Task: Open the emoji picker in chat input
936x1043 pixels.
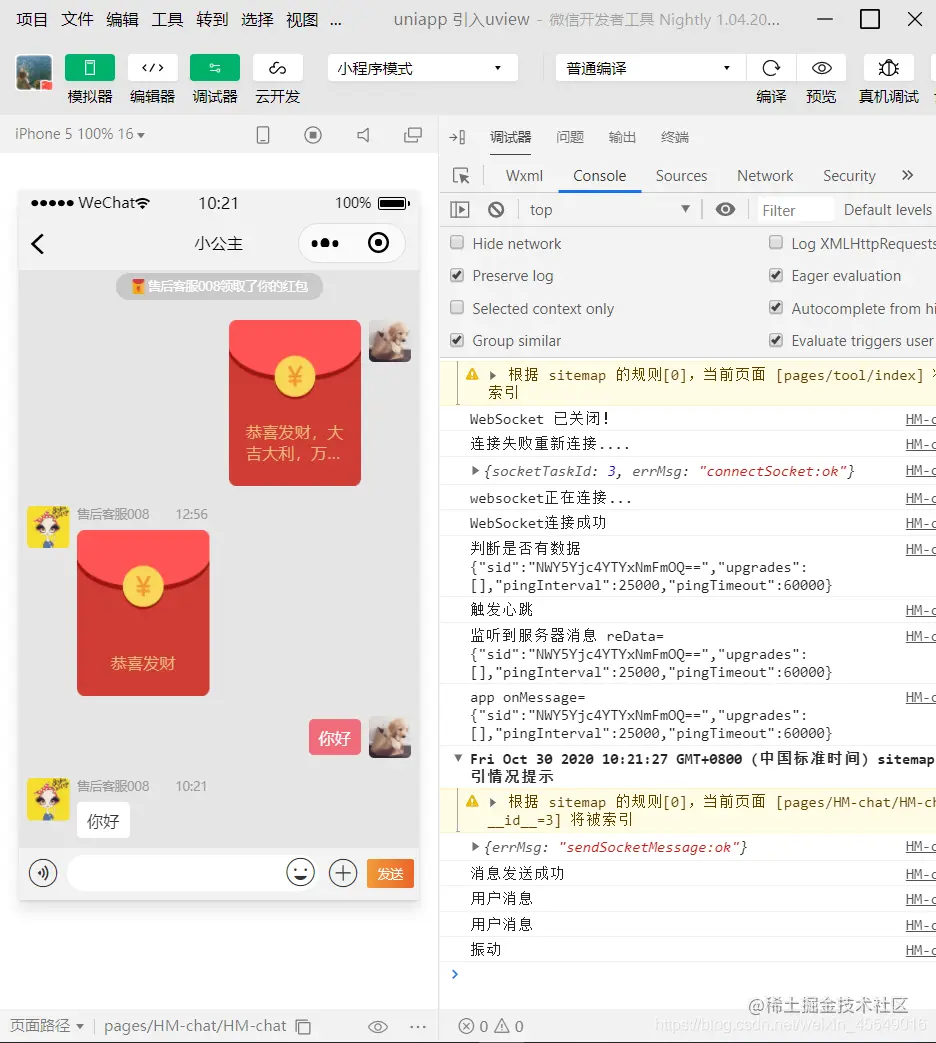Action: [x=300, y=872]
